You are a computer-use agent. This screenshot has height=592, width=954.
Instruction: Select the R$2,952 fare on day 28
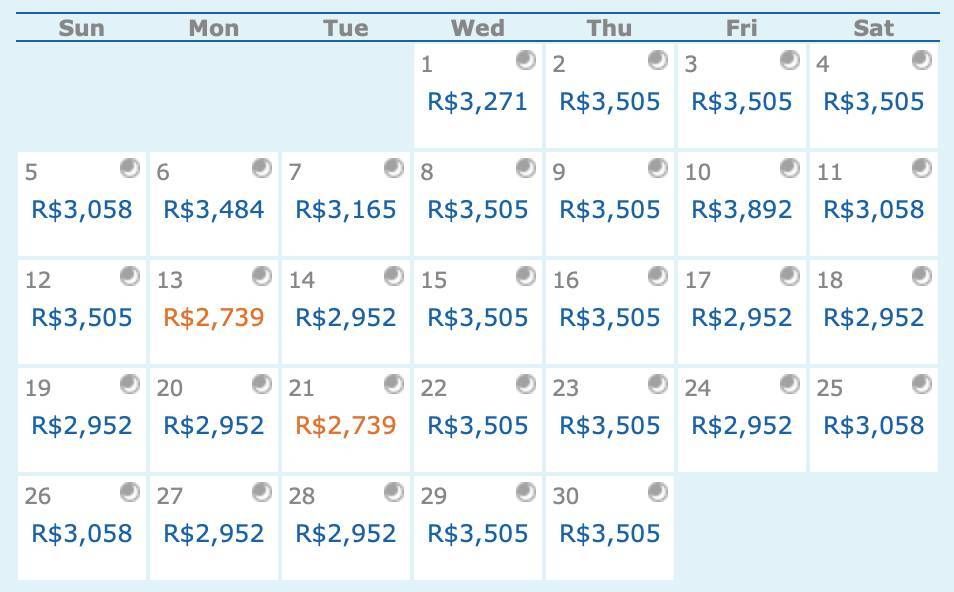pos(346,534)
